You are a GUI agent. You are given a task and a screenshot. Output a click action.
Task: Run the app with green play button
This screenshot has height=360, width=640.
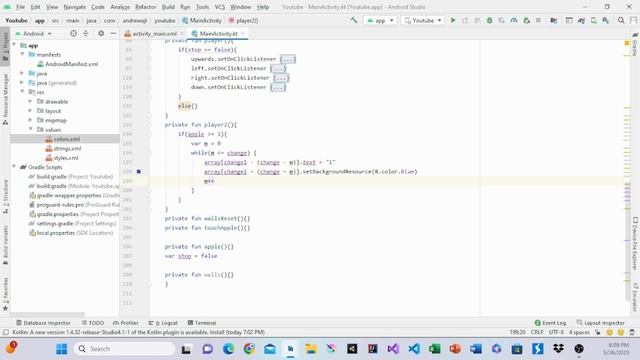click(x=453, y=20)
